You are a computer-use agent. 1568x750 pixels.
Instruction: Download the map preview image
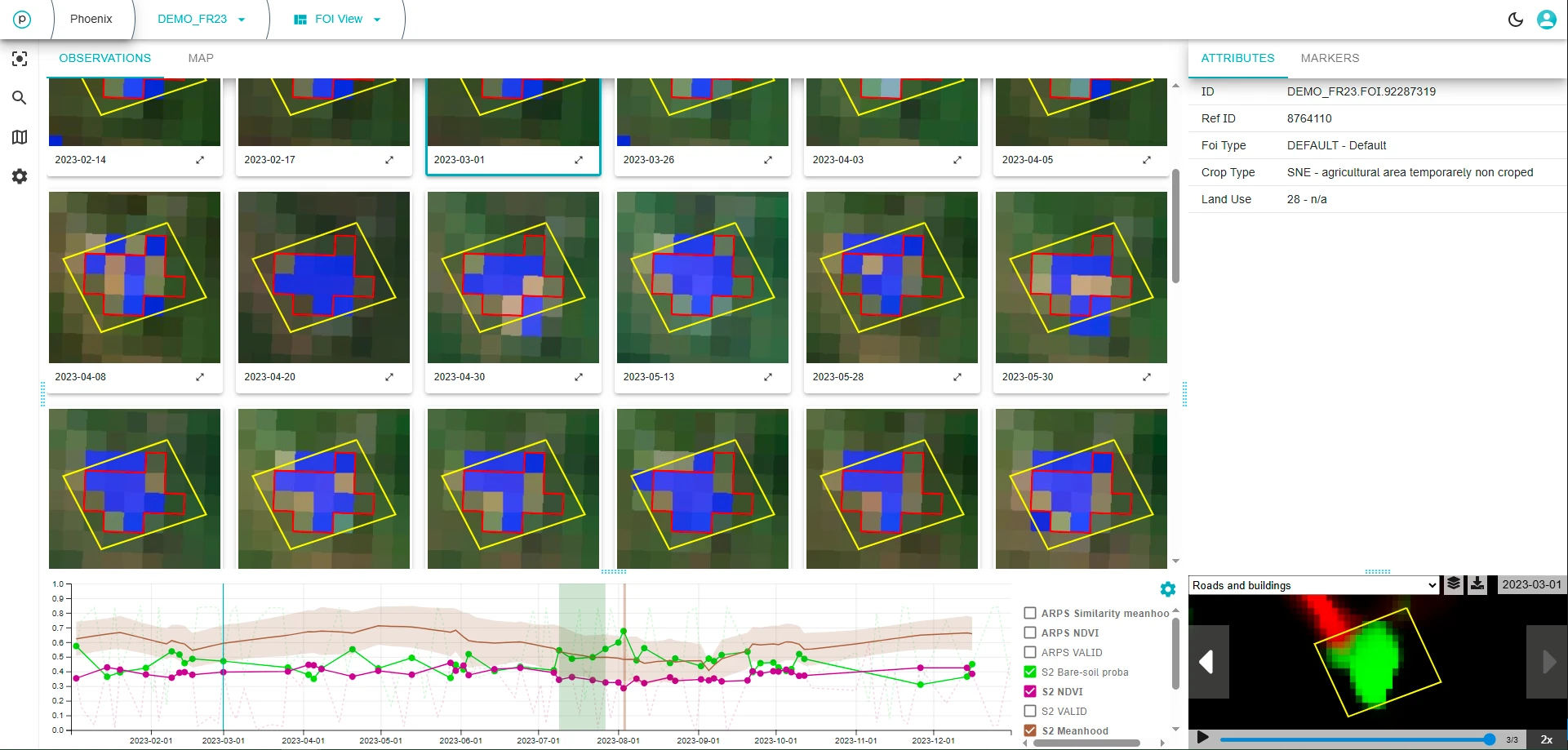1477,584
